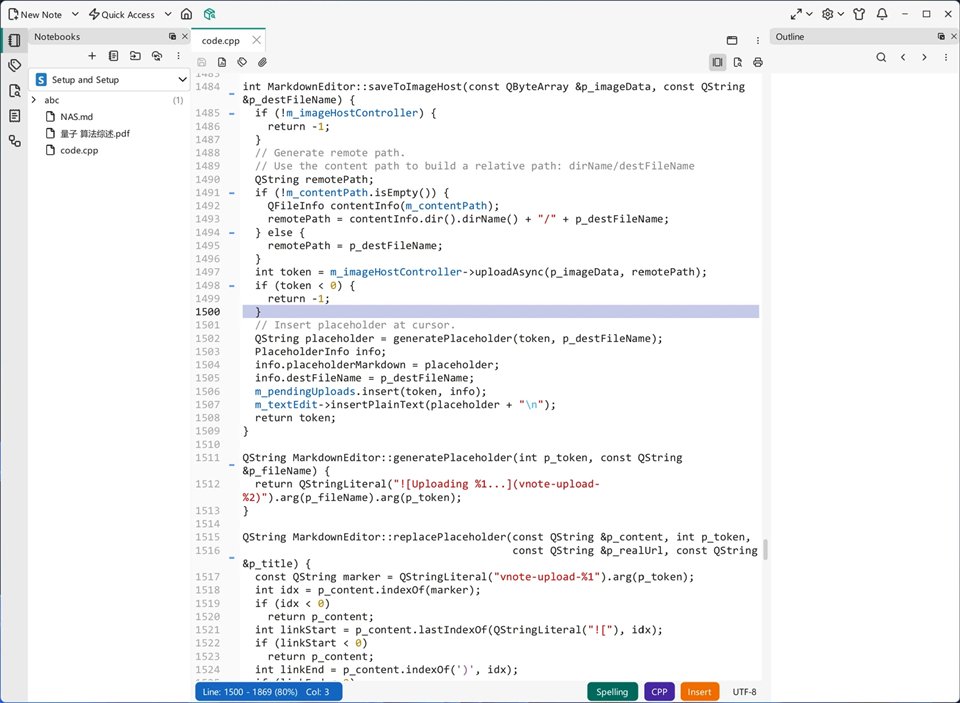Toggle the highlighted column-view button in editor toolbar
Viewport: 960px width, 703px height.
coord(717,62)
